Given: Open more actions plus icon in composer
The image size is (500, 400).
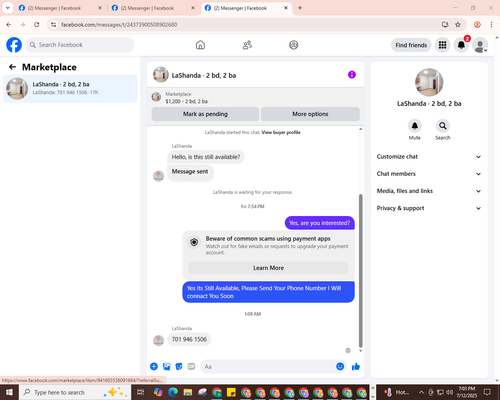Looking at the screenshot, I should [154, 367].
